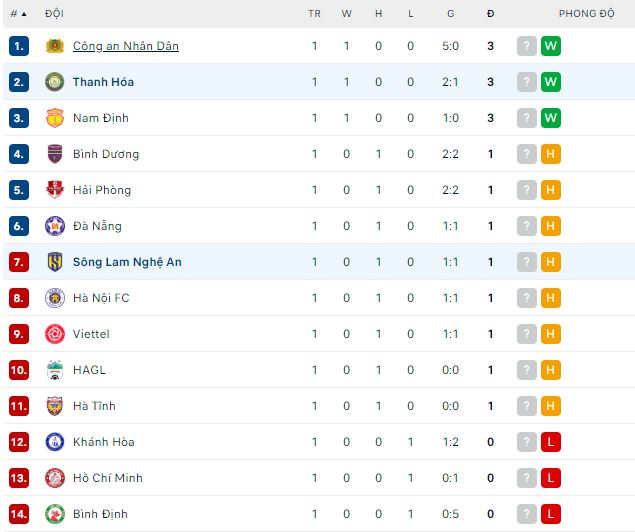Click the Hồ Chí Minh team name

coord(108,478)
